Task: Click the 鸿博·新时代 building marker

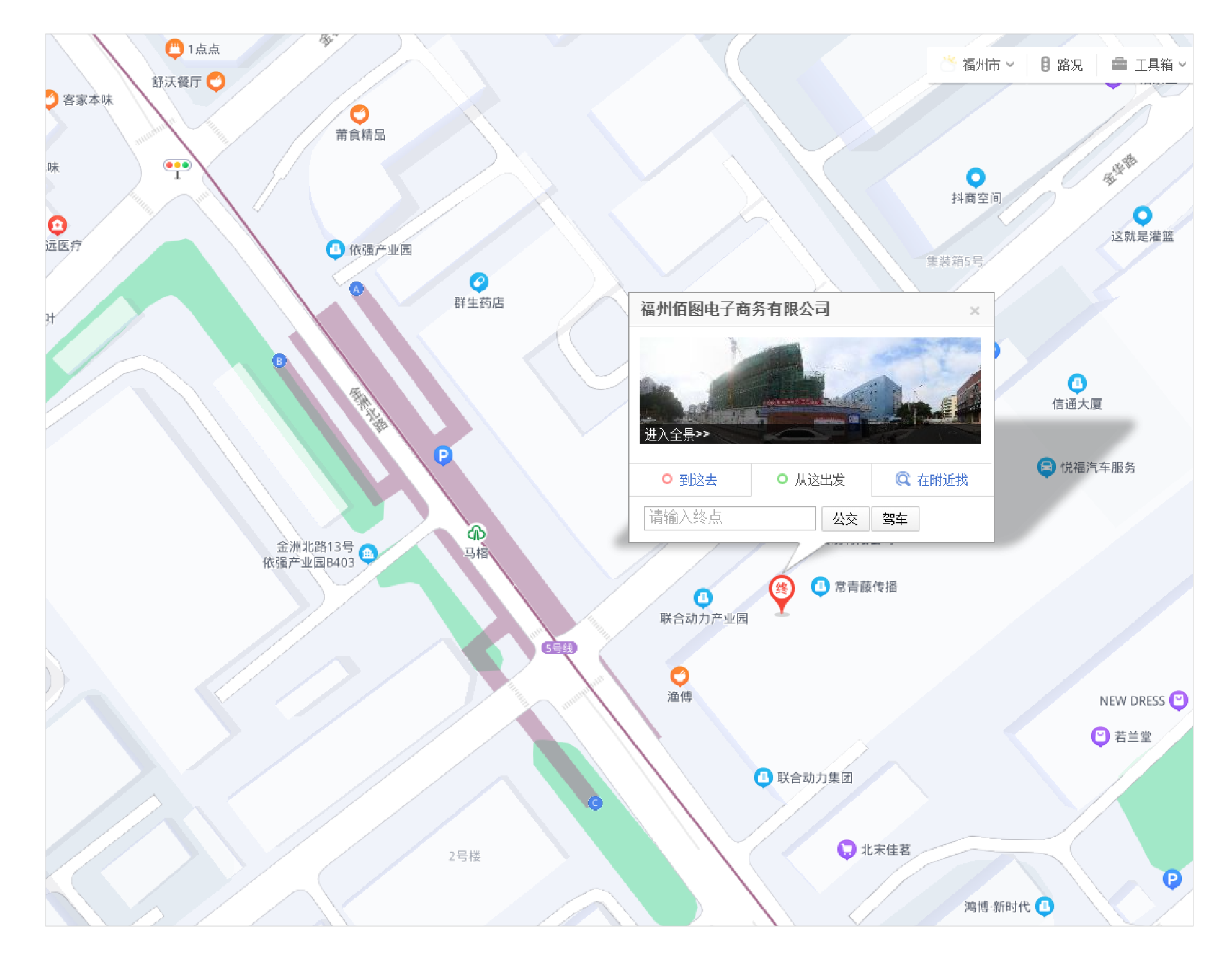Action: (1045, 906)
